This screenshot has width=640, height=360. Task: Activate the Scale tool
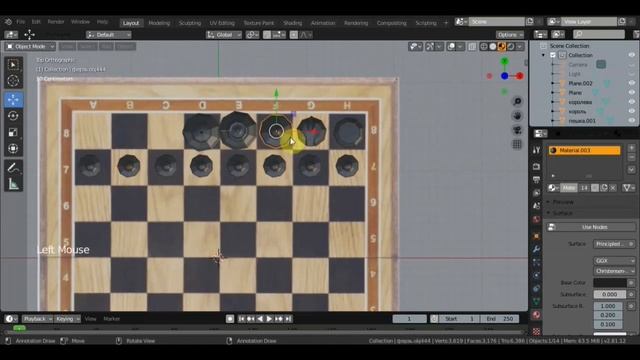pyautogui.click(x=13, y=132)
